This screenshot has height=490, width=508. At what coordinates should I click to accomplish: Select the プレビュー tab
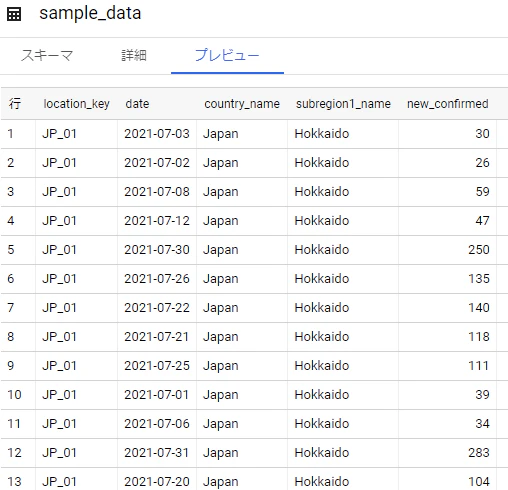(227, 55)
